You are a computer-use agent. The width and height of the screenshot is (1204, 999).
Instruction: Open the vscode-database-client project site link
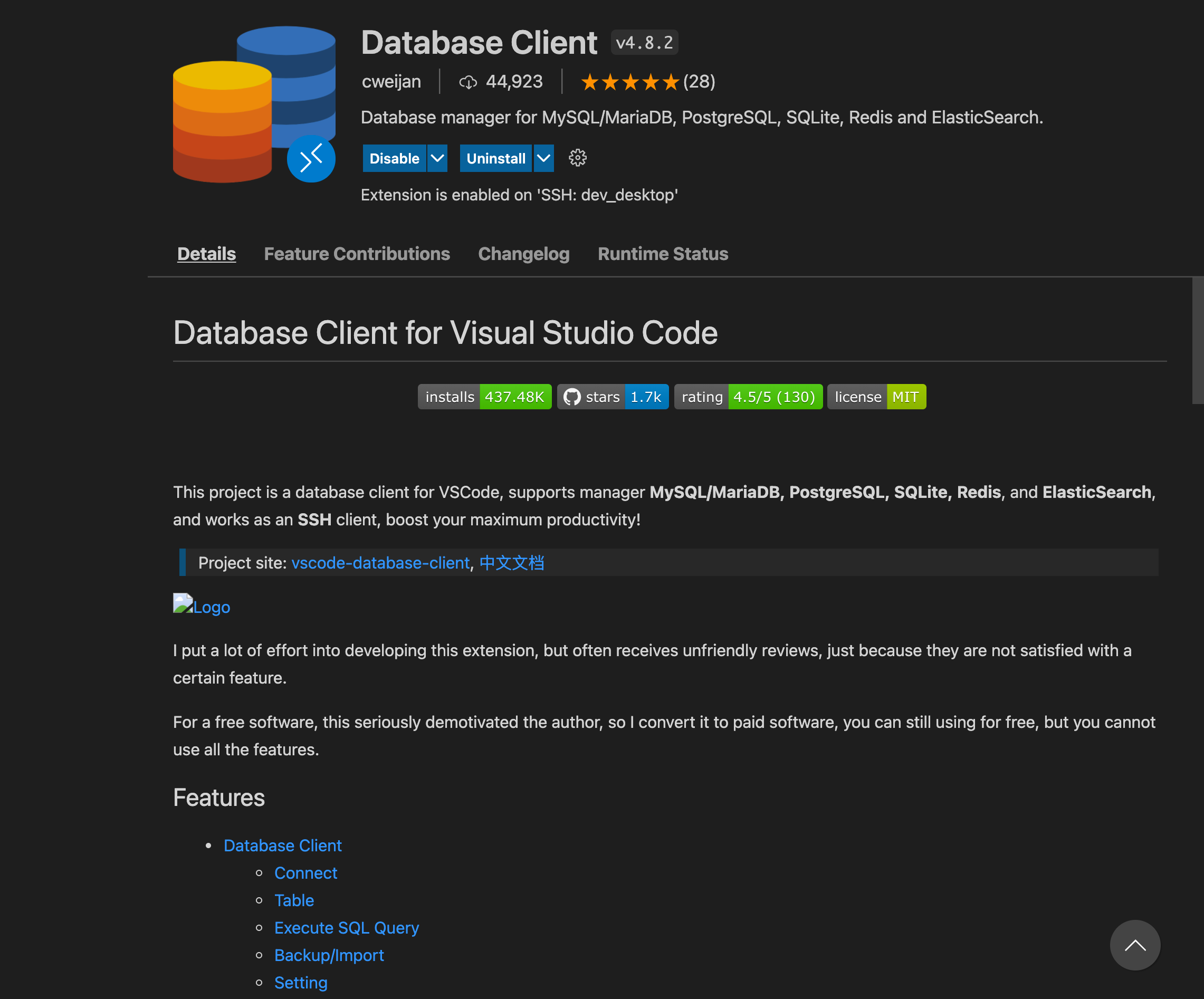point(380,563)
